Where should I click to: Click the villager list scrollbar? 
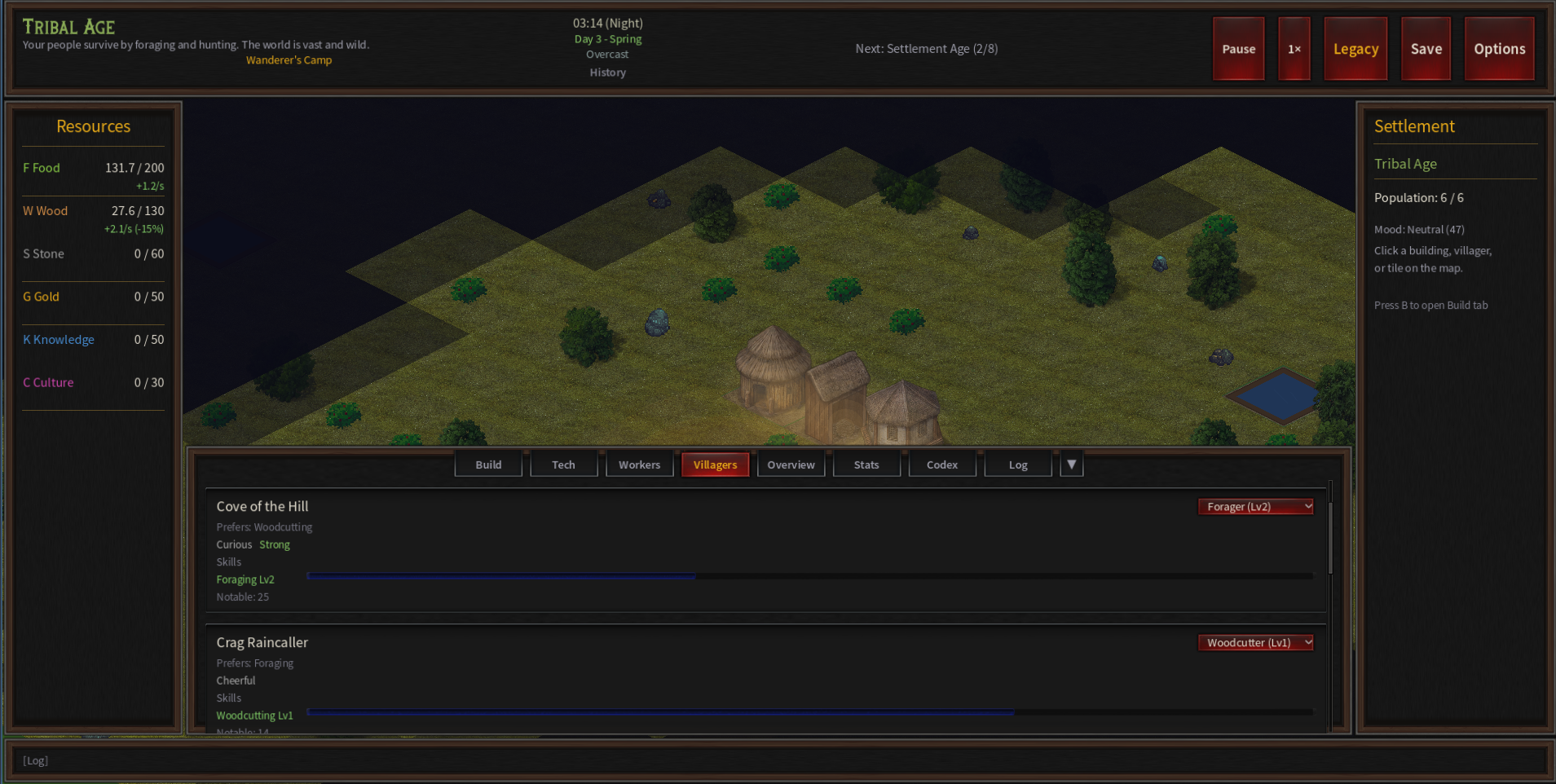coord(1330,538)
